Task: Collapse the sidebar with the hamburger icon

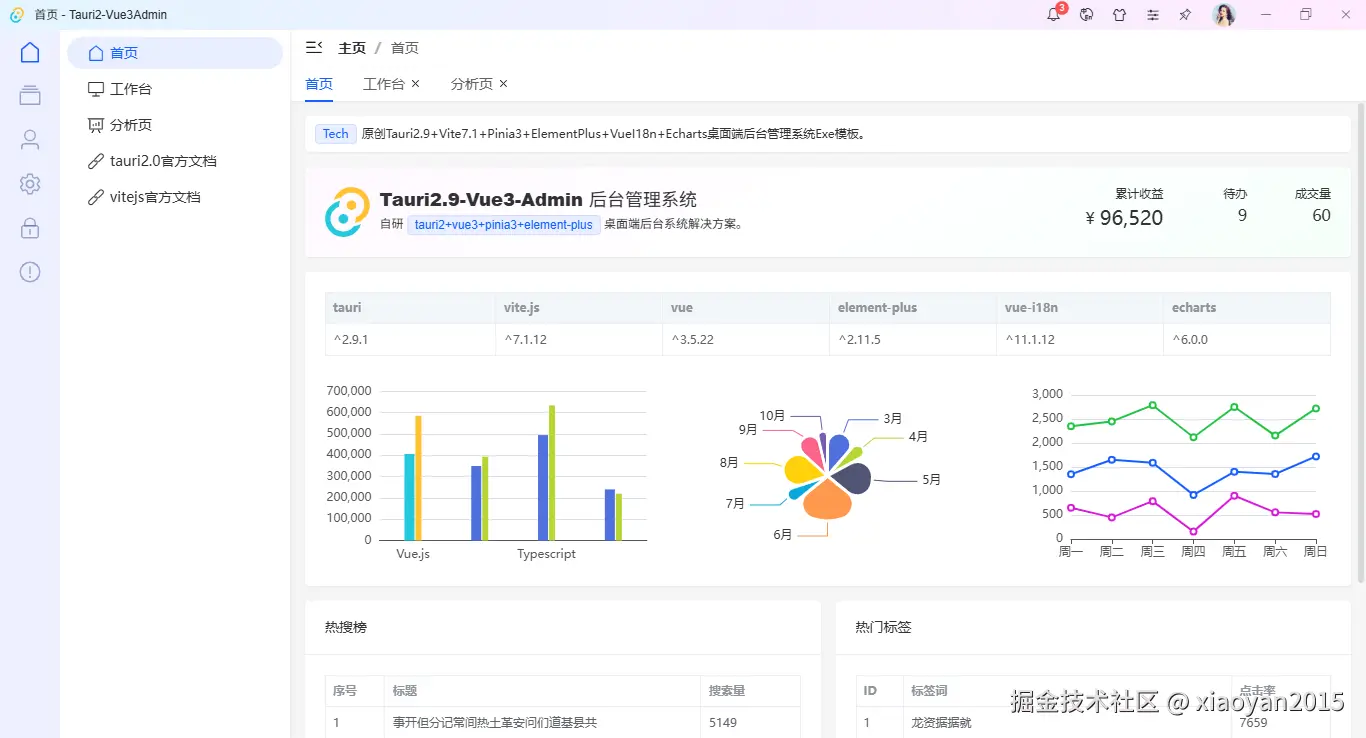Action: coord(313,46)
